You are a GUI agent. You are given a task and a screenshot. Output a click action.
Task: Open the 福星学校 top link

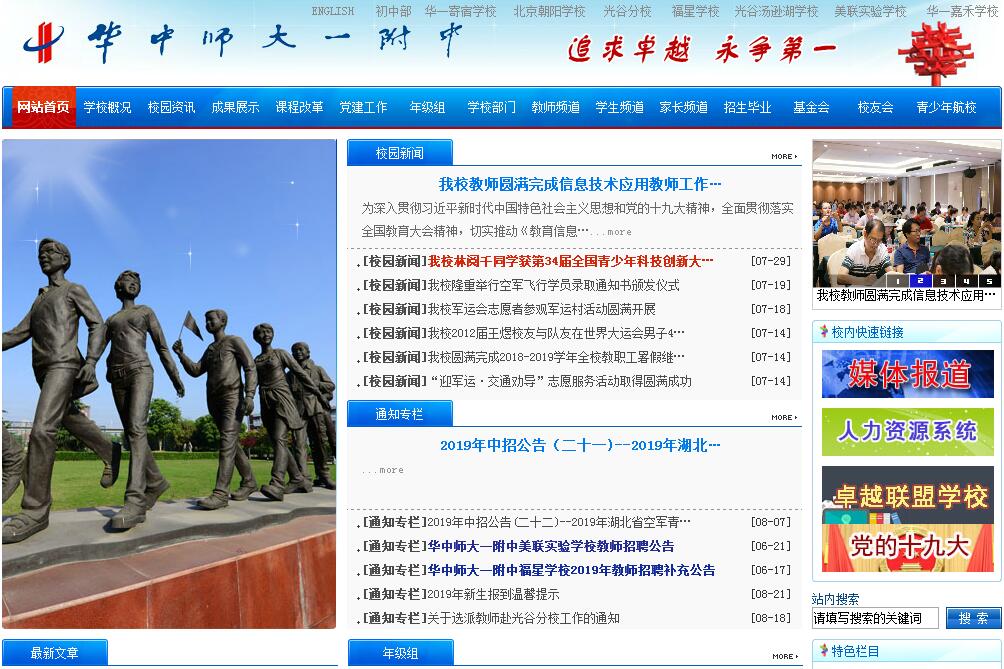pos(695,11)
